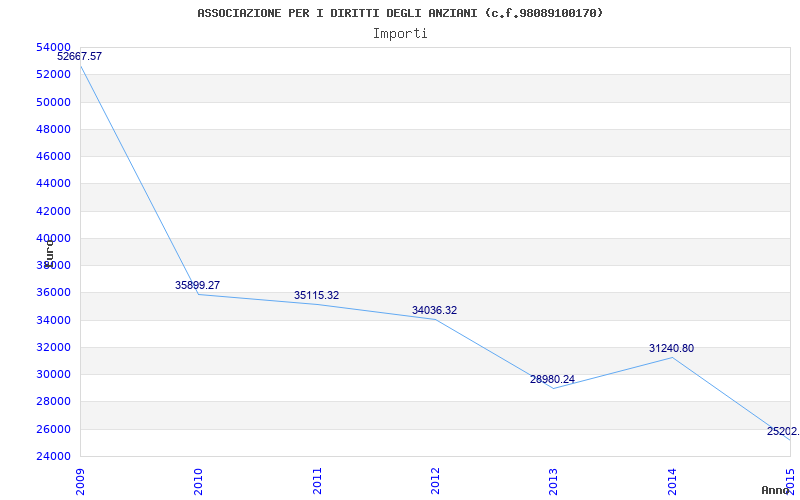Screen dimensions: 800x500
Task: Click the y-axis value 42000
Action: click(54, 211)
